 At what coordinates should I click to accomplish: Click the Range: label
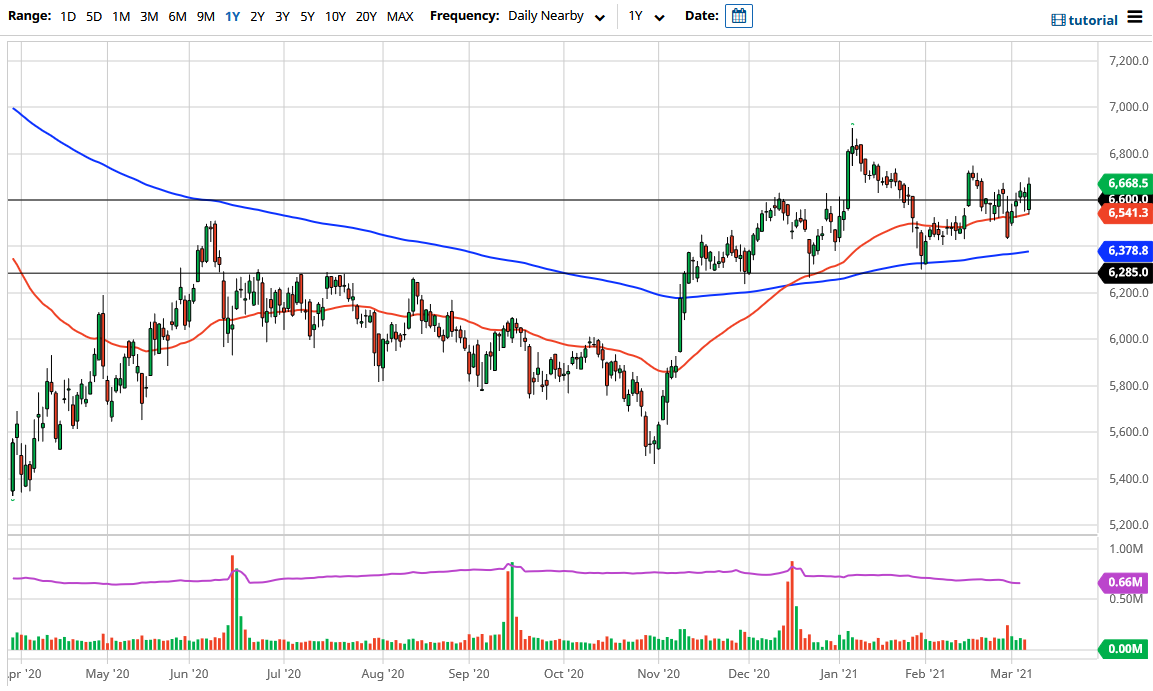pyautogui.click(x=29, y=16)
